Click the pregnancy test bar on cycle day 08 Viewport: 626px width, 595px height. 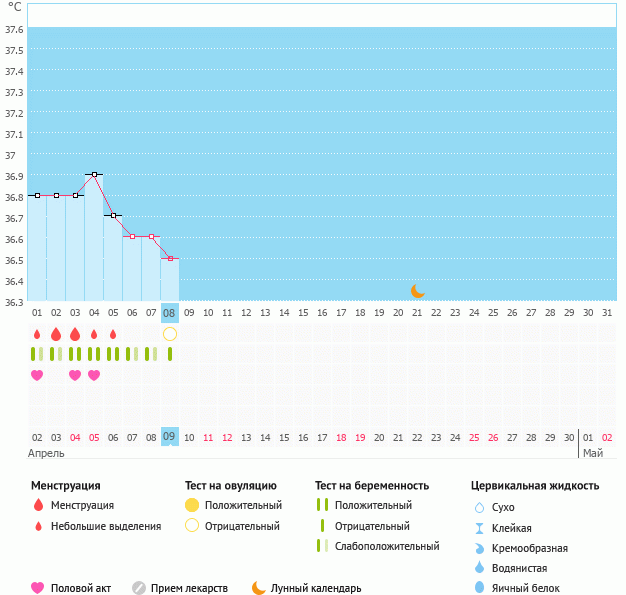(170, 354)
